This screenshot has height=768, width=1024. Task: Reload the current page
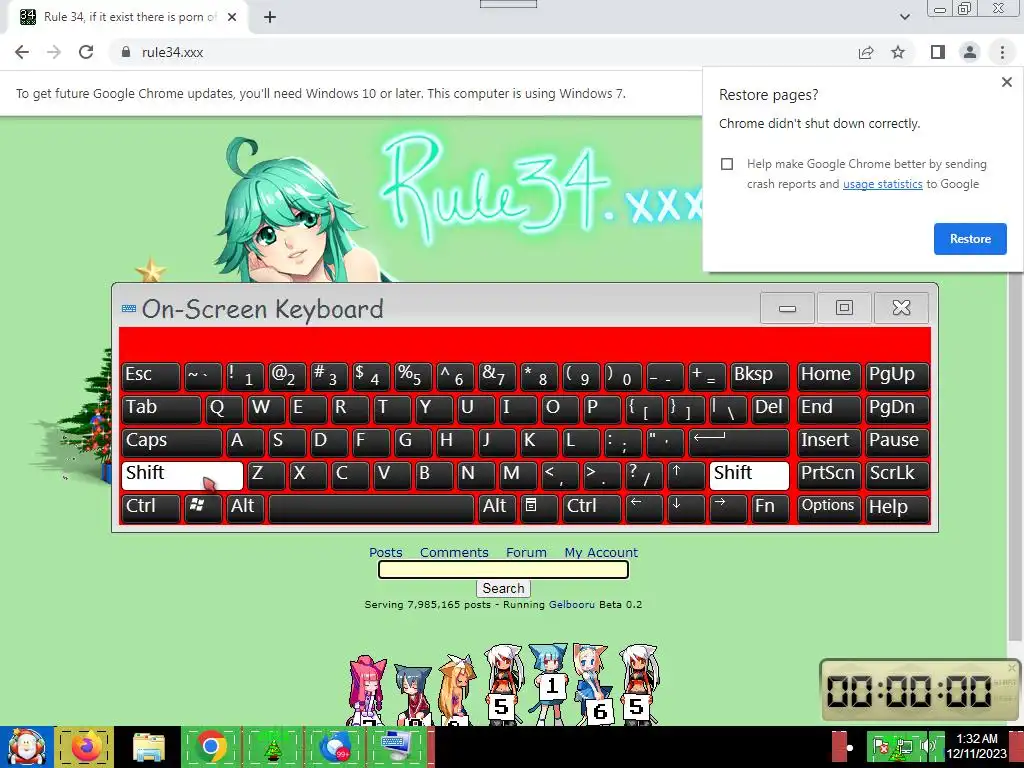pos(86,52)
